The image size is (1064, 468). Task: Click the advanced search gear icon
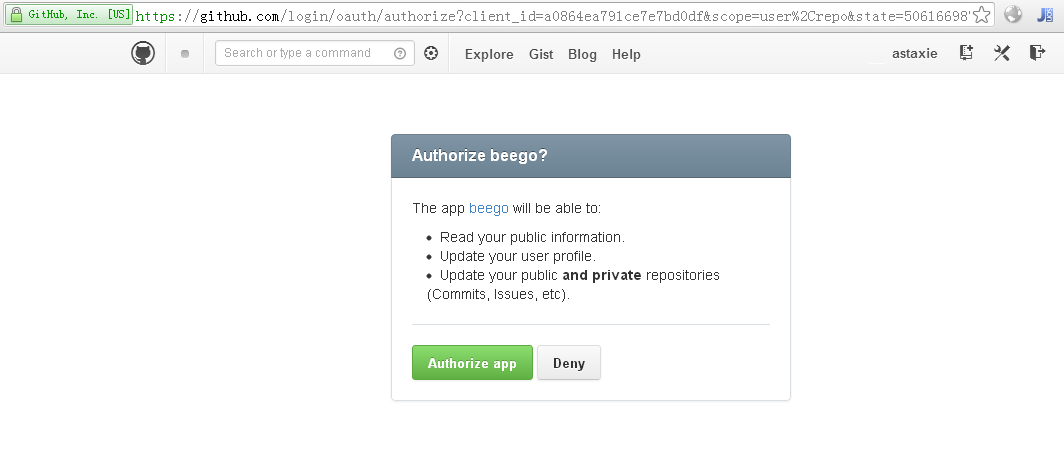click(x=431, y=54)
